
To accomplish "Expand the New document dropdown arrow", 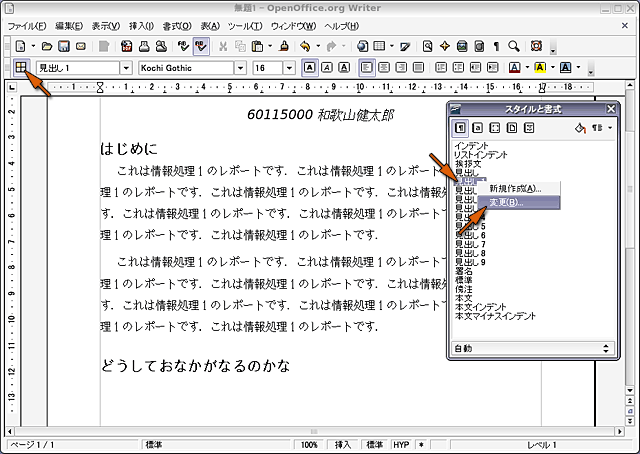I will point(33,46).
